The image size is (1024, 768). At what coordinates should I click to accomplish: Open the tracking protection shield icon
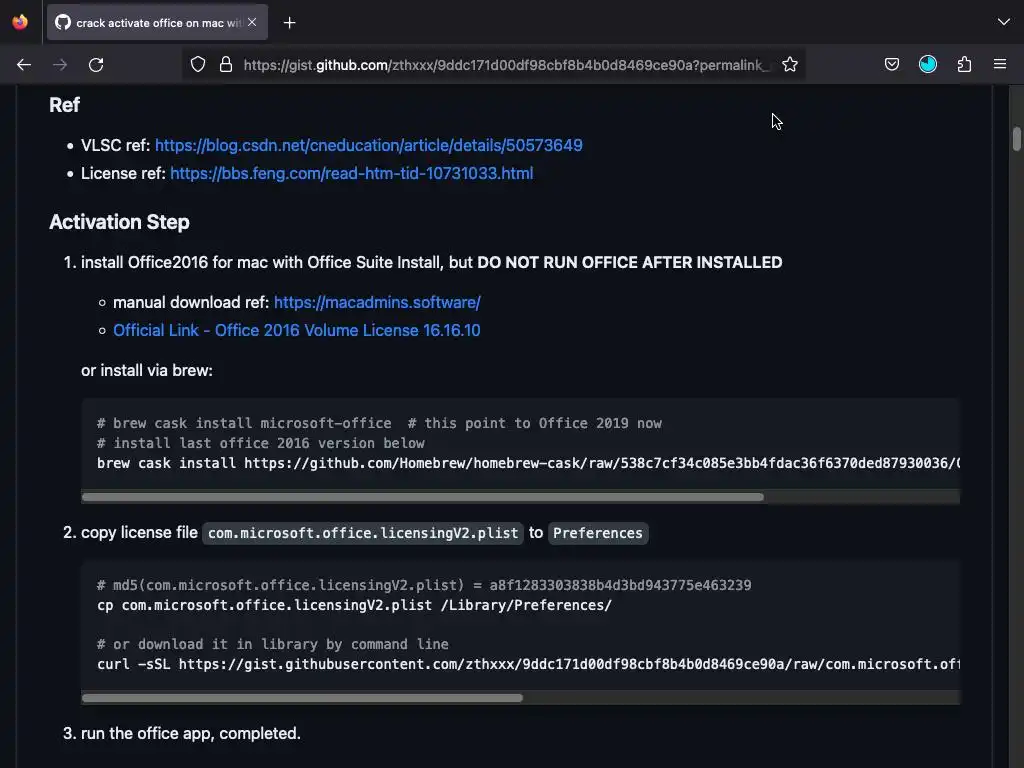point(198,64)
